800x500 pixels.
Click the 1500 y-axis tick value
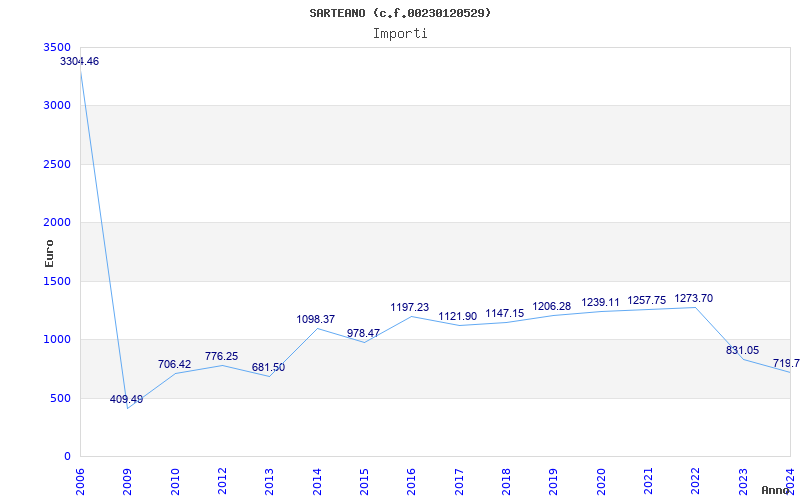[58, 282]
